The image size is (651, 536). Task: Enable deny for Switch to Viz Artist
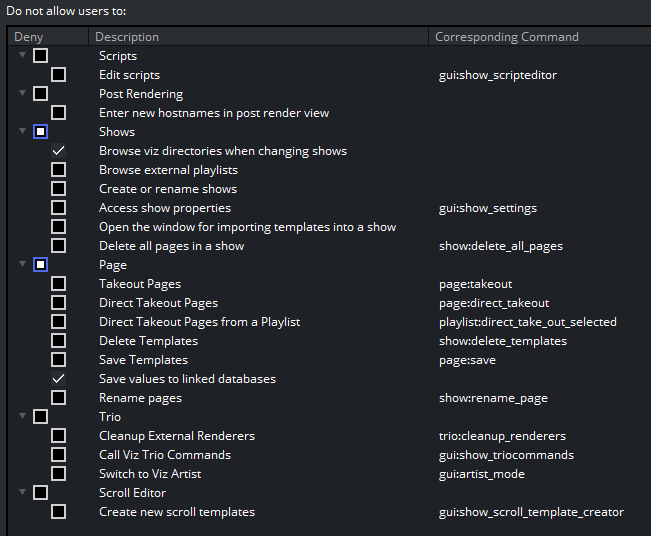click(x=59, y=474)
